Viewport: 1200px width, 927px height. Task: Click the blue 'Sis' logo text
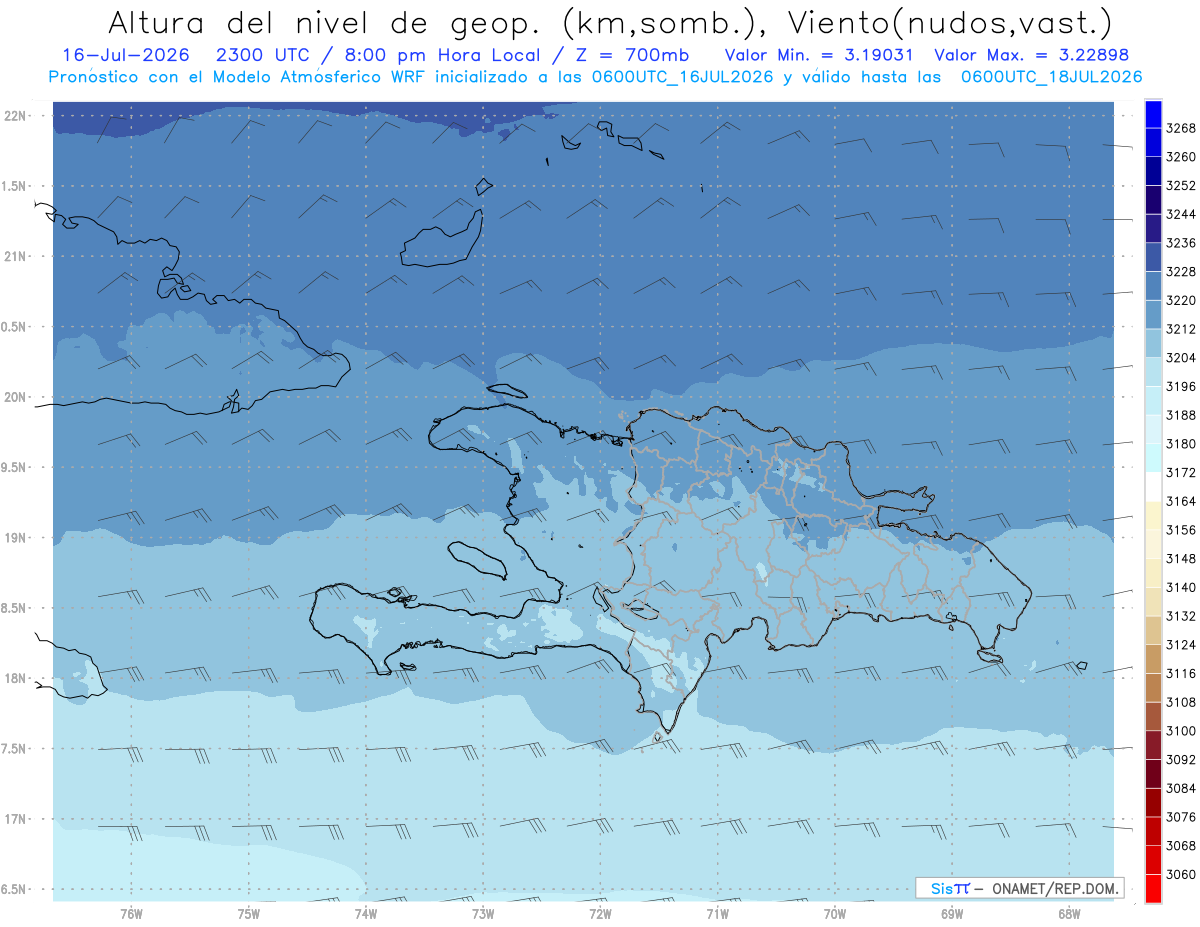click(941, 888)
